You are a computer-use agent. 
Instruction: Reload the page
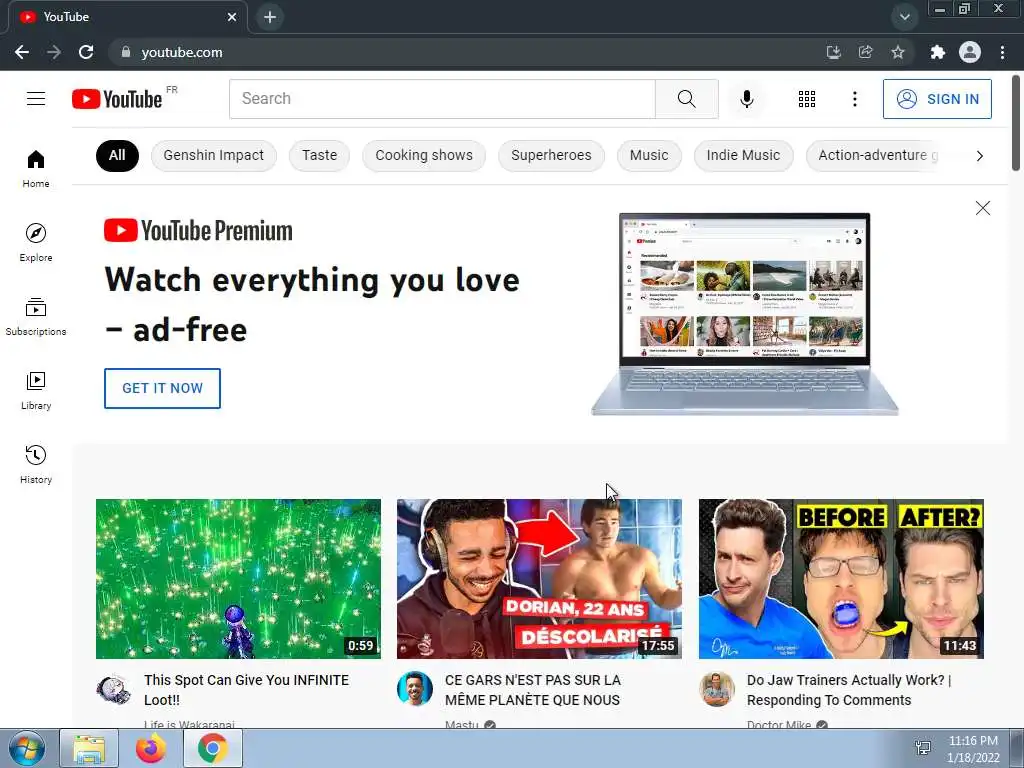(86, 52)
